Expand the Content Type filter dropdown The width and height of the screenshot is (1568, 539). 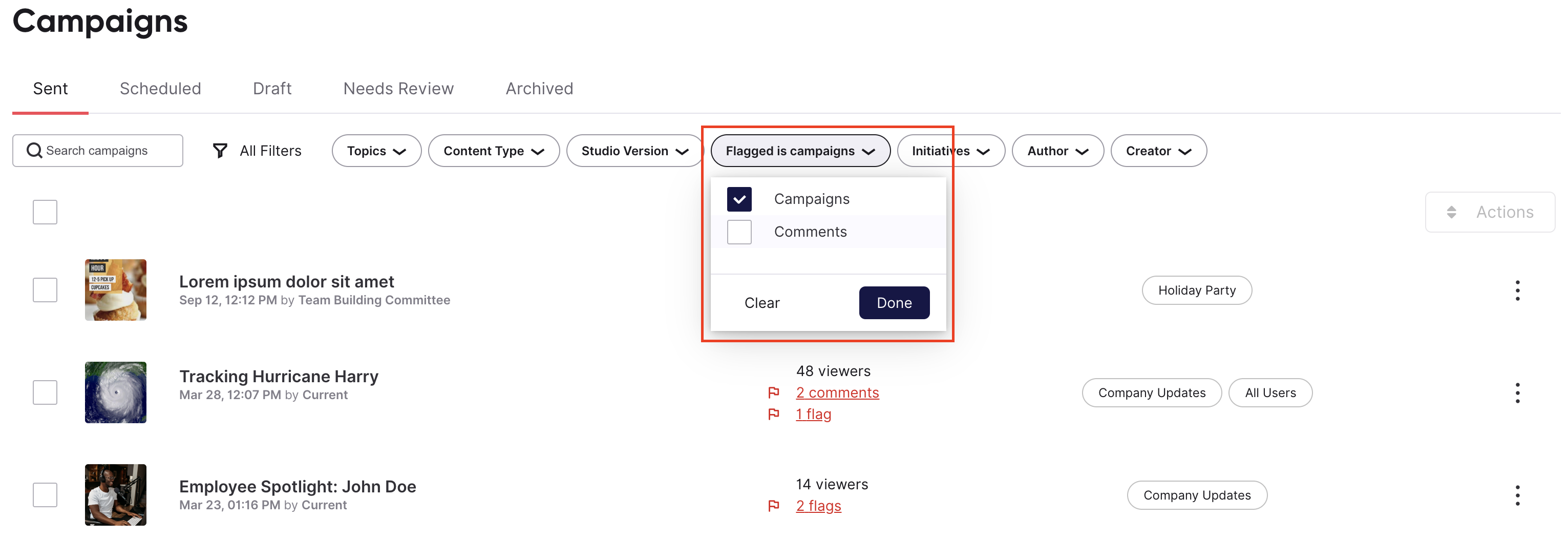point(494,151)
